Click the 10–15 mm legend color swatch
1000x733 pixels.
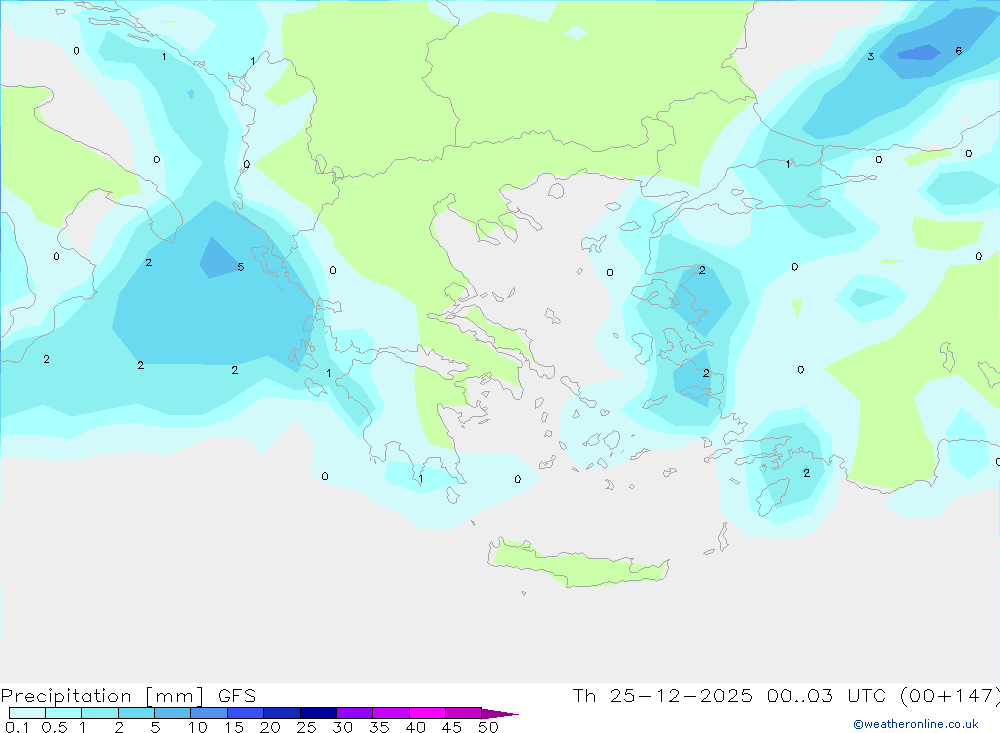pos(209,713)
